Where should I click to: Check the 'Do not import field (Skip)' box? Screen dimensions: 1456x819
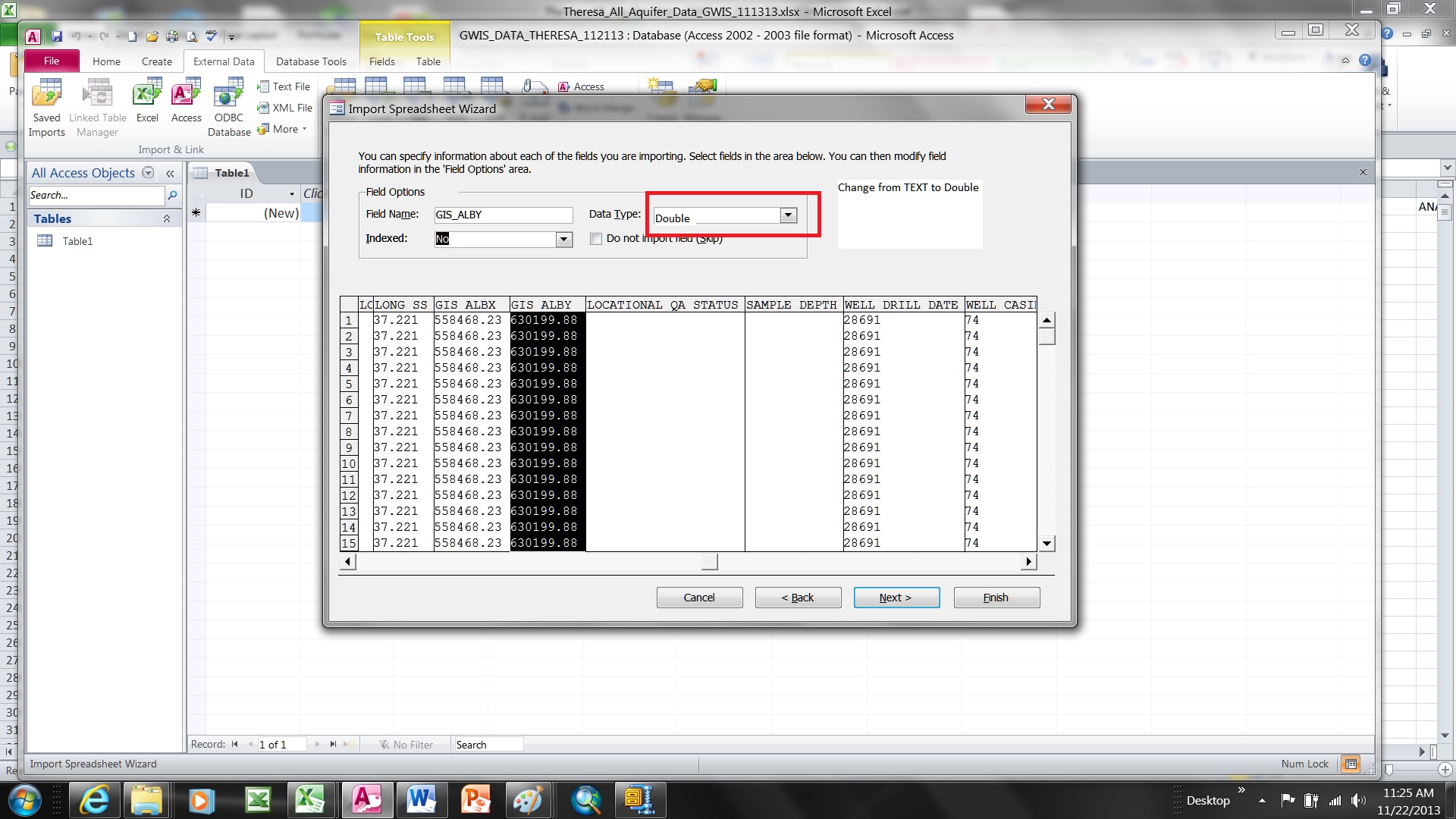click(596, 239)
